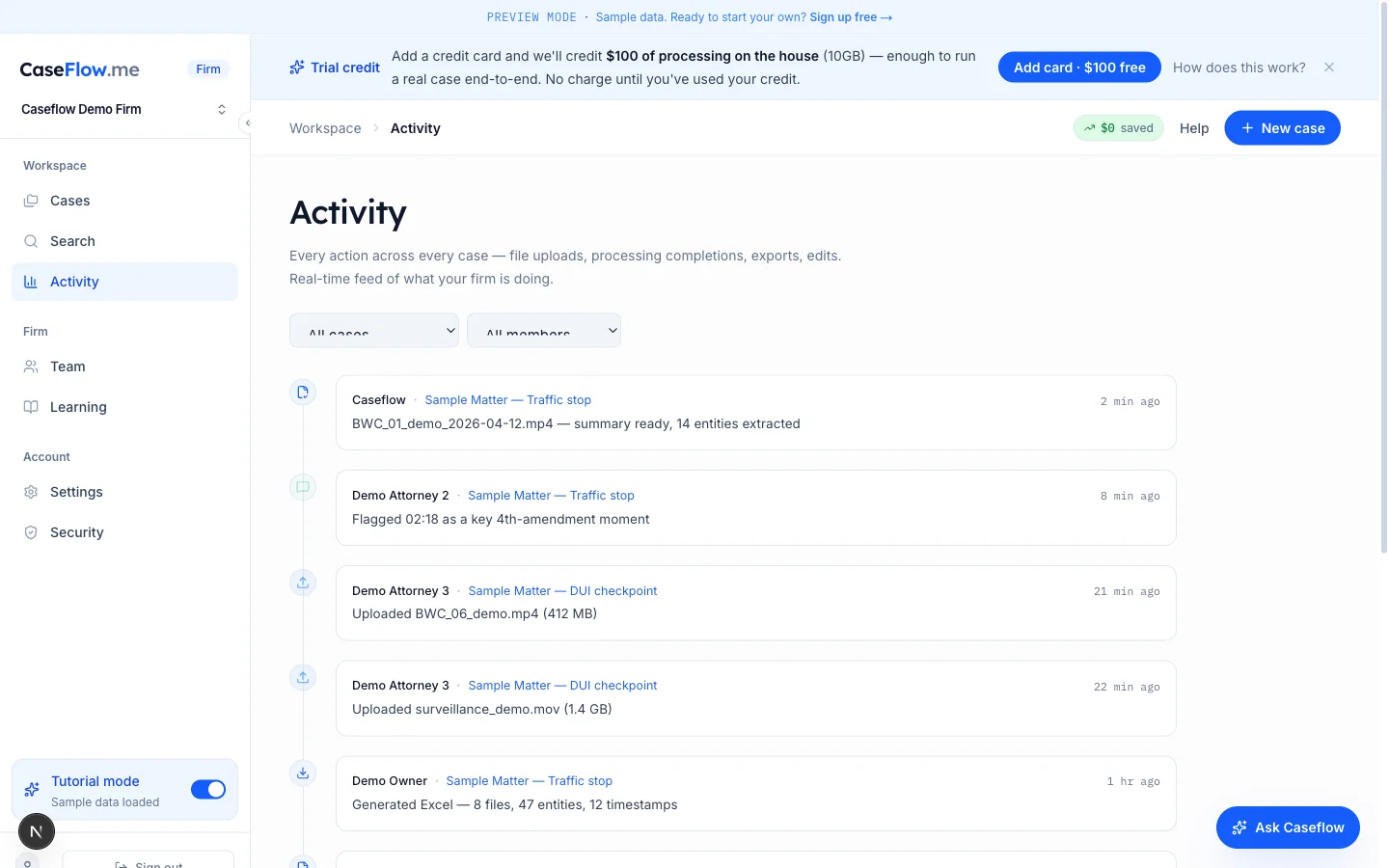Click the '2 min ago' timestamp
This screenshot has width=1389, height=868.
[x=1130, y=401]
